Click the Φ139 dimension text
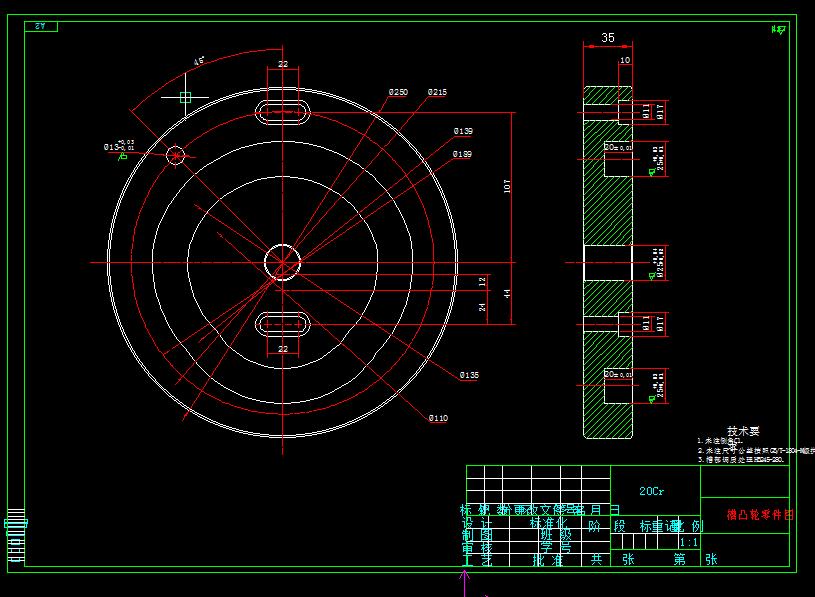 [x=463, y=130]
